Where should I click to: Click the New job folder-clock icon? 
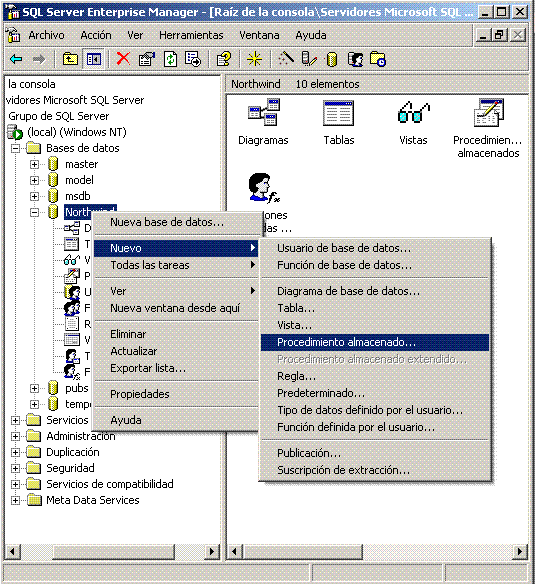pyautogui.click(x=378, y=59)
